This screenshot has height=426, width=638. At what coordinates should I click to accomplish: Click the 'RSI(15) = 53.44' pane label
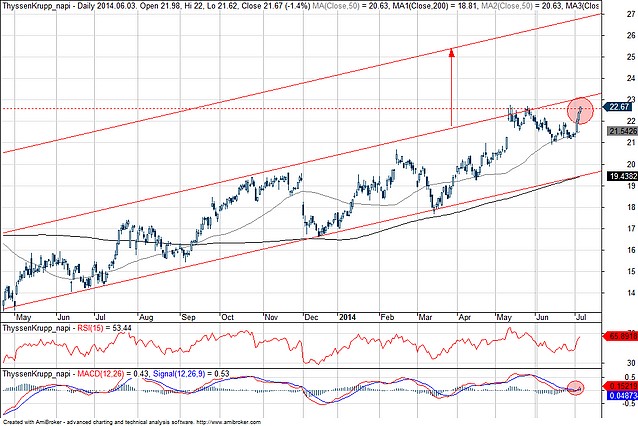click(x=104, y=328)
